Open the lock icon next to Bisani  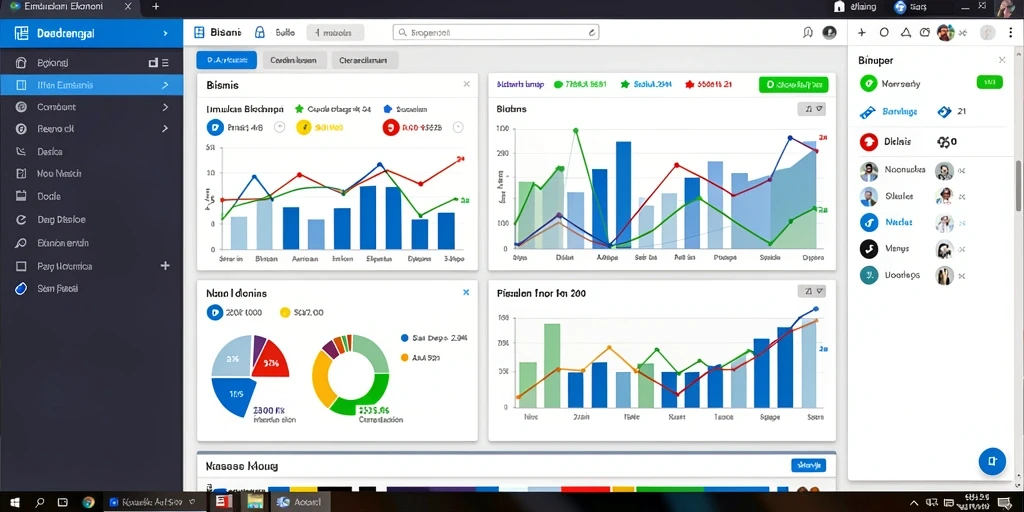(x=259, y=32)
